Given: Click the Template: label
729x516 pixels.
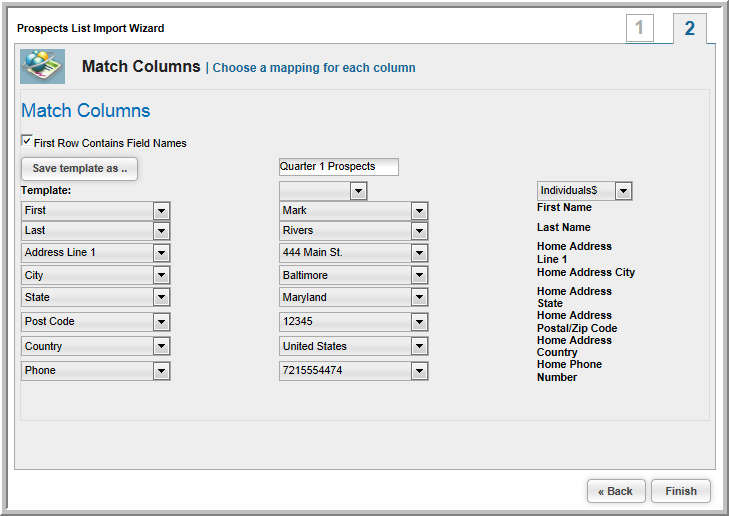Looking at the screenshot, I should point(46,190).
